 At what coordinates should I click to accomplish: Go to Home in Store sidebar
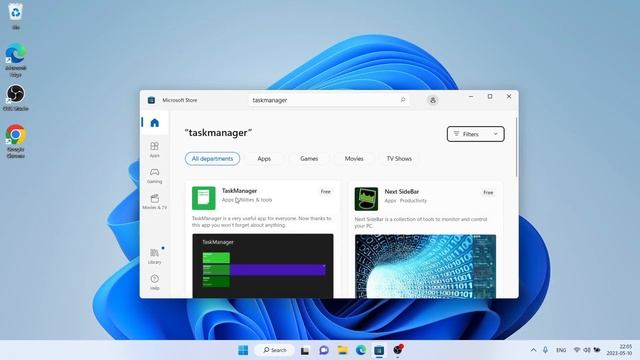154,122
